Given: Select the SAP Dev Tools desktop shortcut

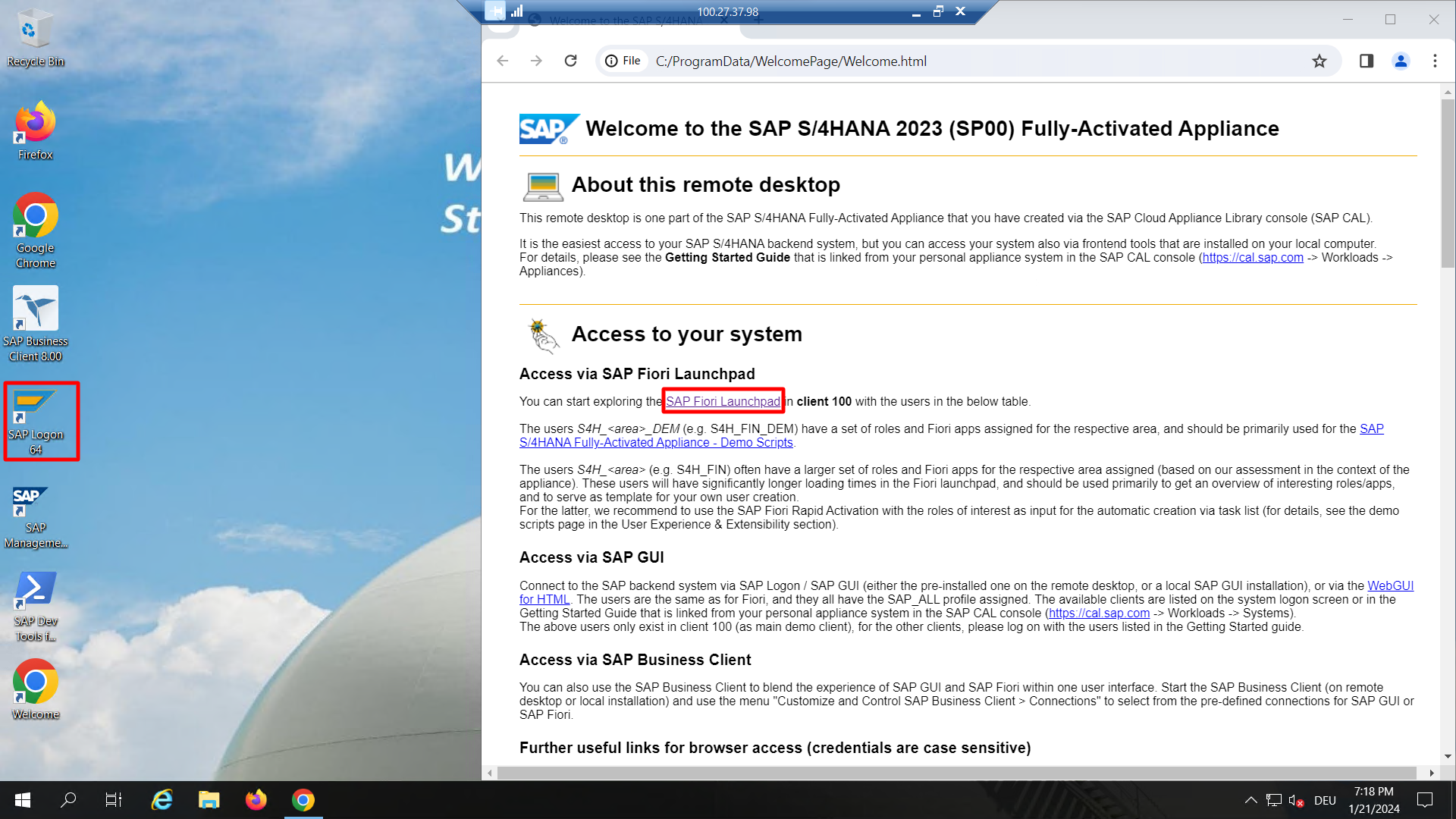Looking at the screenshot, I should 35,607.
